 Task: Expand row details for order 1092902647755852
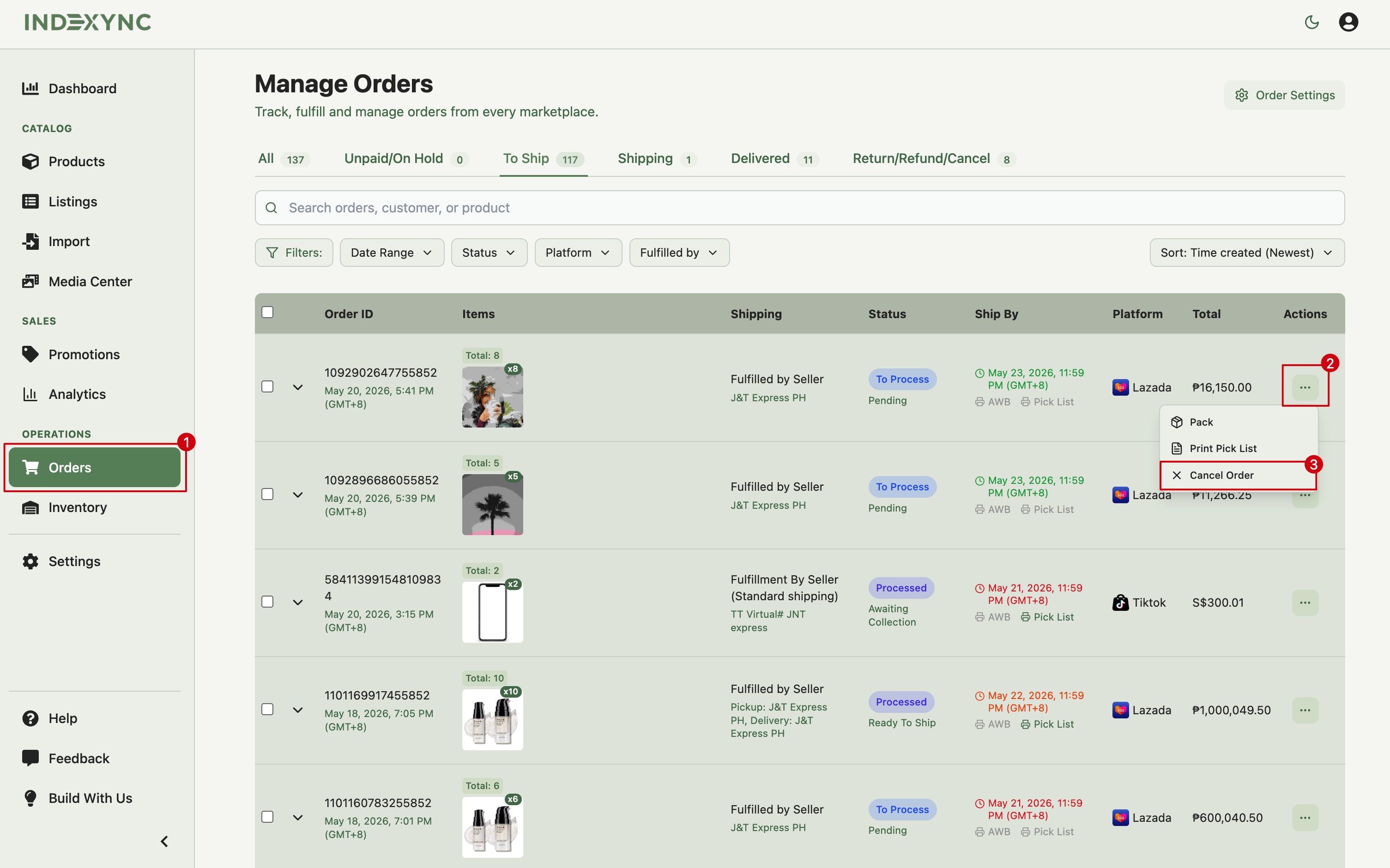coord(297,387)
